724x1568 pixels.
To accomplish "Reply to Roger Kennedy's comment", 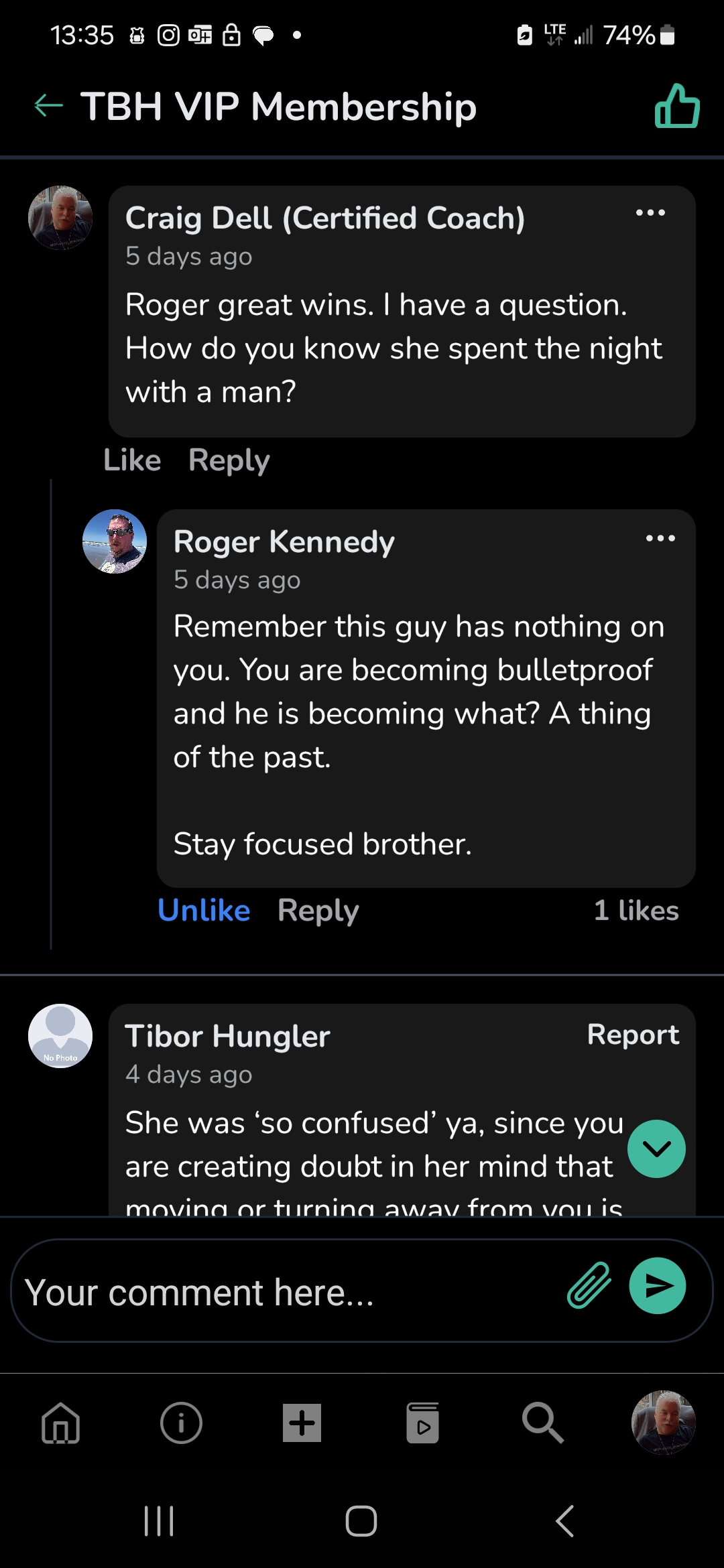I will click(x=318, y=911).
